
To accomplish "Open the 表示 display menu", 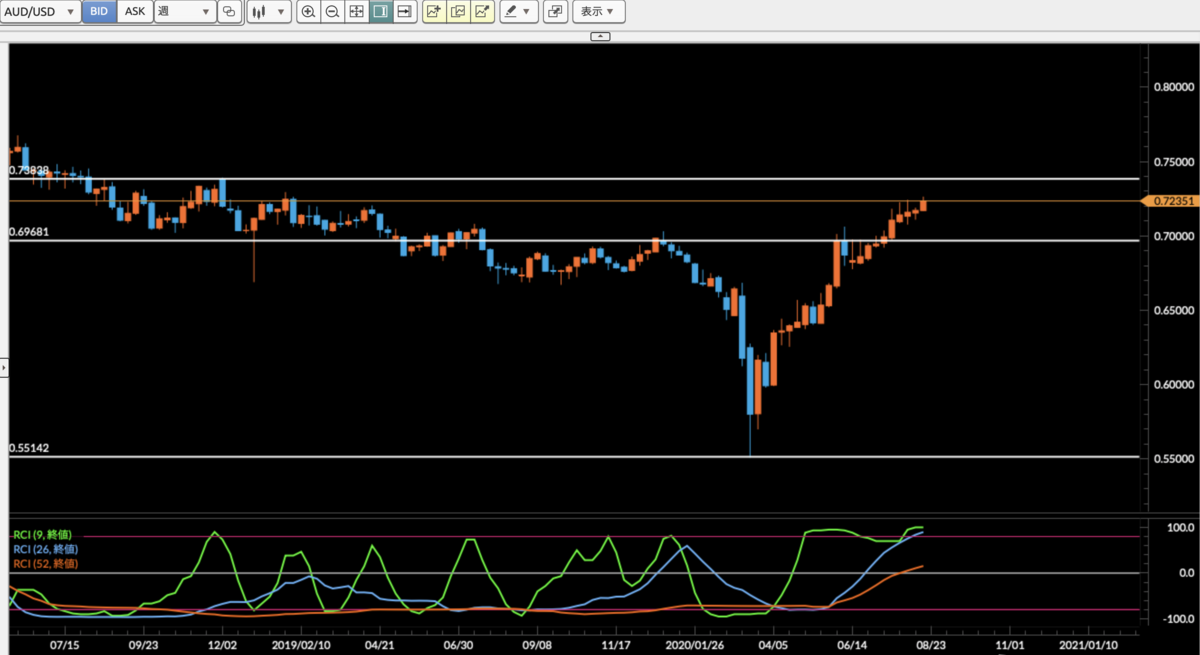I will [x=598, y=12].
